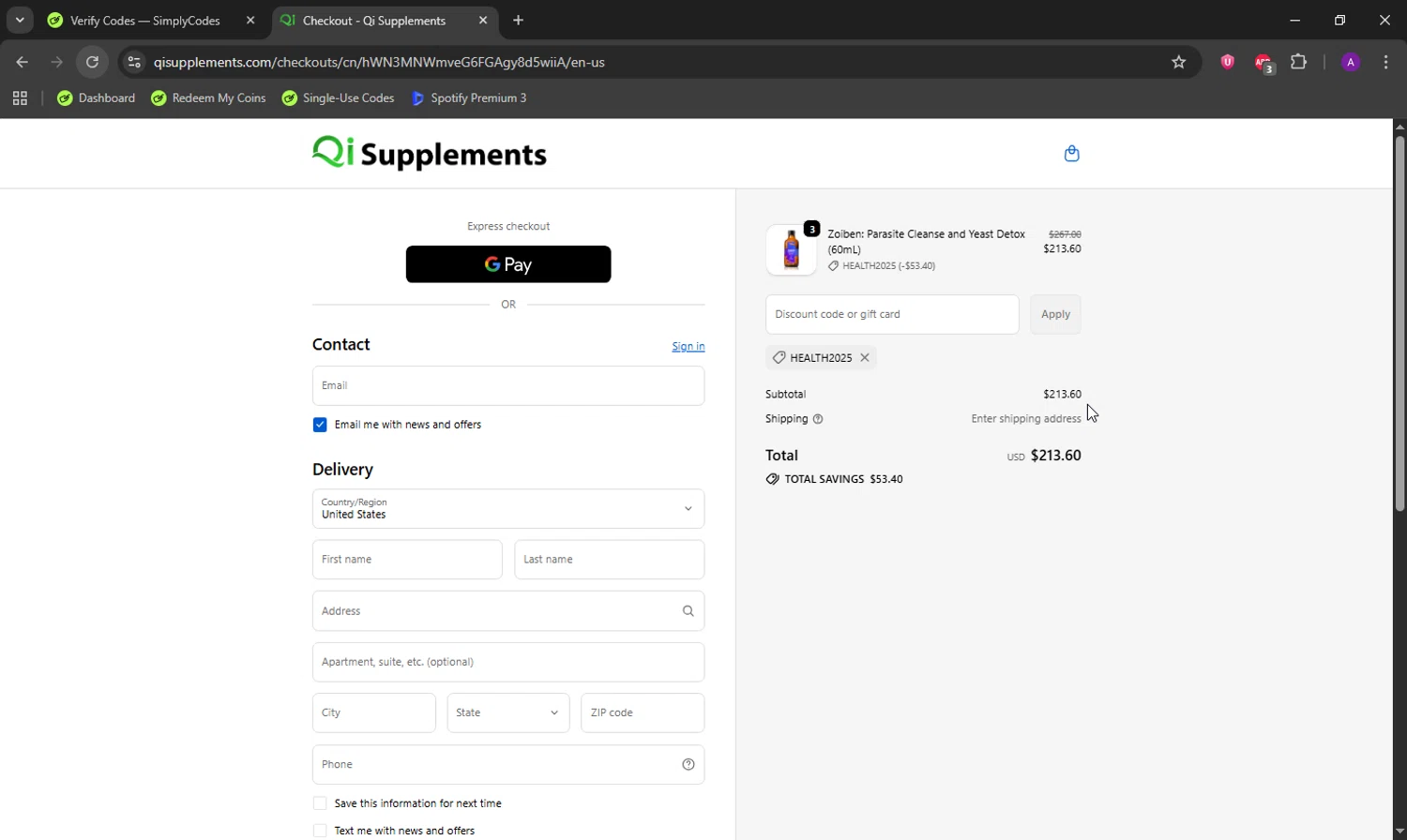The height and width of the screenshot is (840, 1407).
Task: Open the browser extensions puzzle icon
Action: click(x=1298, y=62)
